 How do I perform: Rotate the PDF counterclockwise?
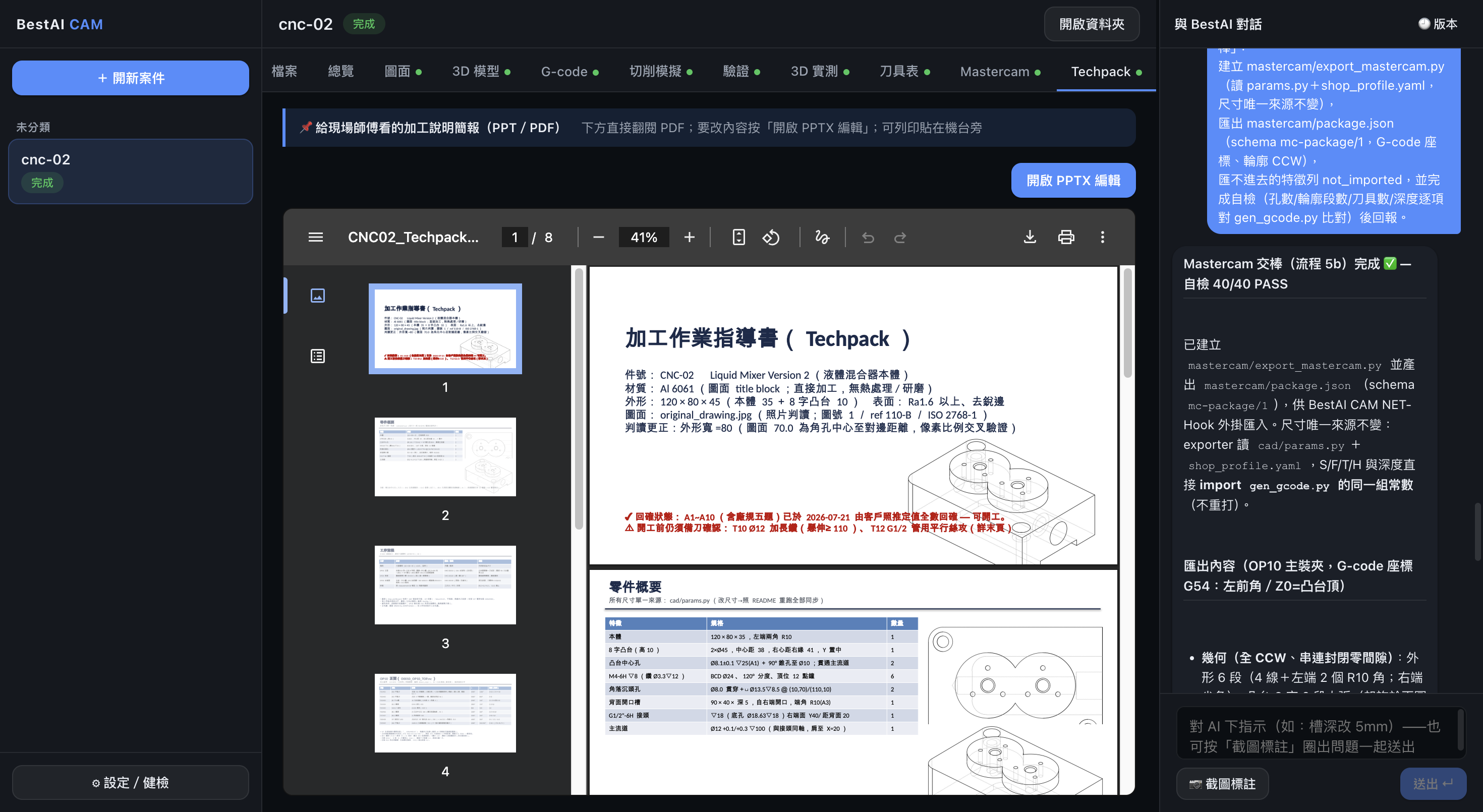[771, 237]
